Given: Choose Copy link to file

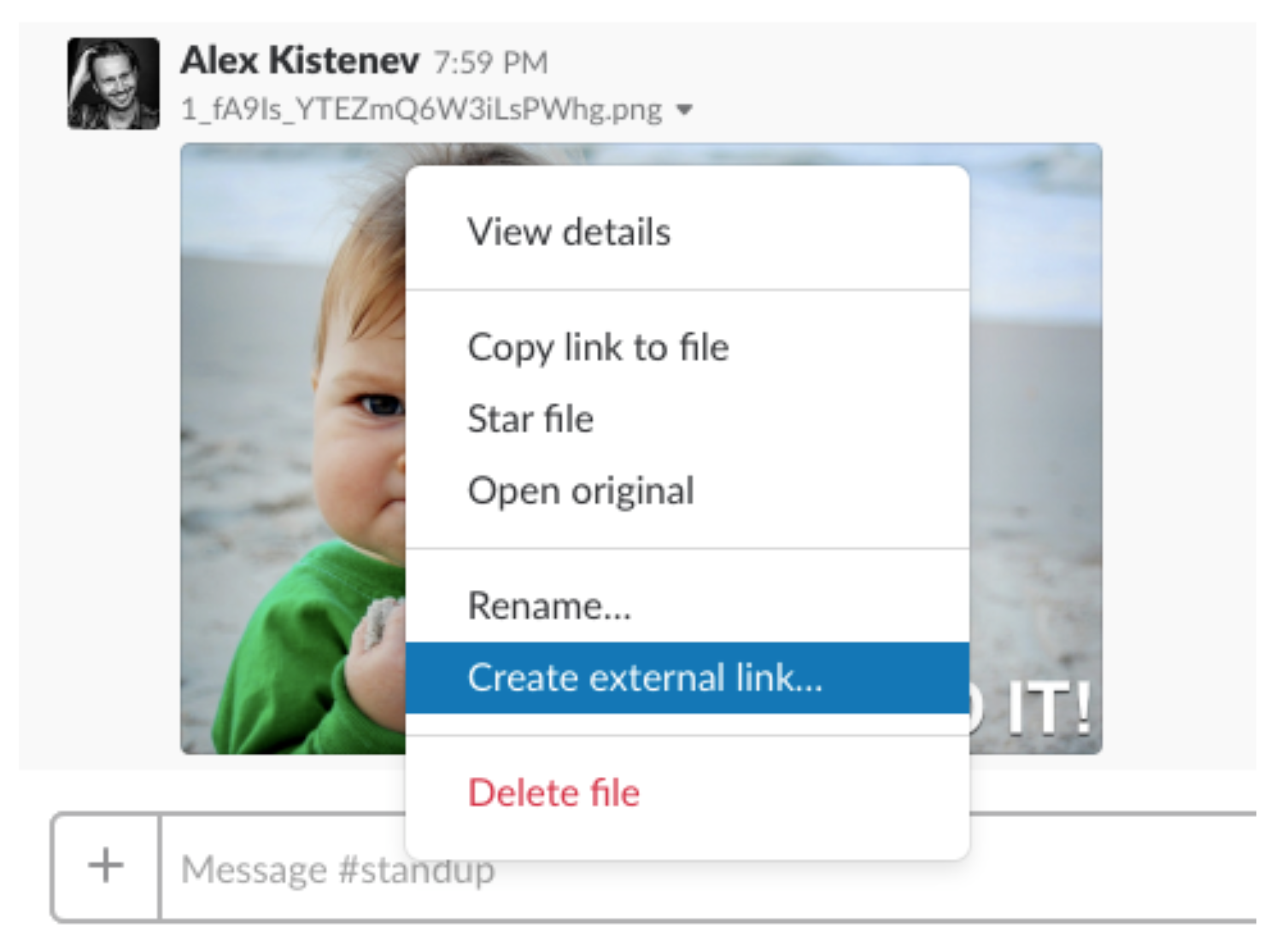Looking at the screenshot, I should (598, 347).
